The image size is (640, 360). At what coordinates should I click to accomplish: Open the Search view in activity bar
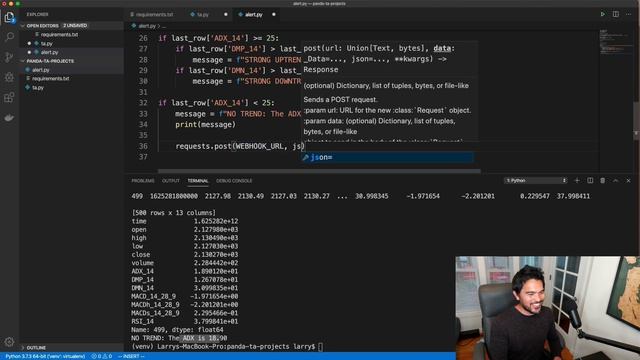click(9, 37)
